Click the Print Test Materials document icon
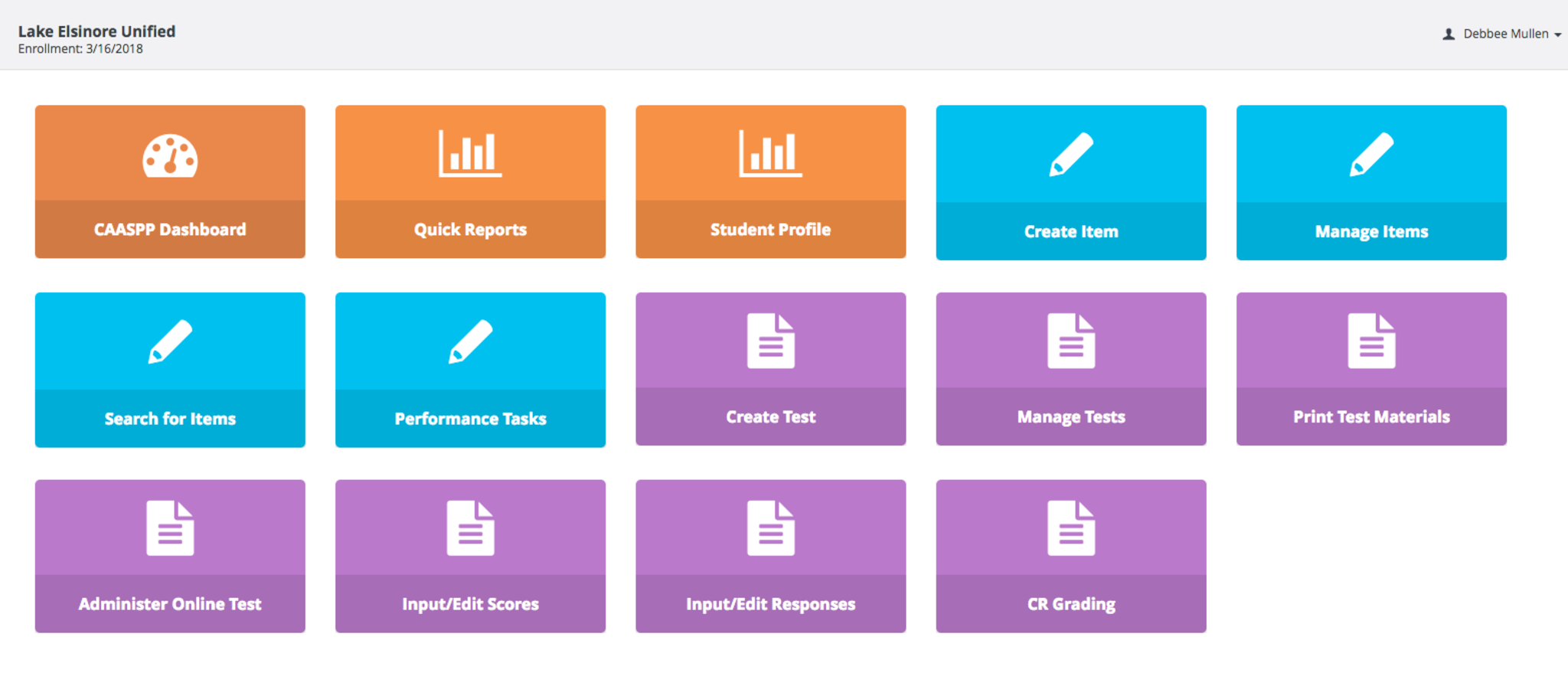The height and width of the screenshot is (699, 1568). [1370, 341]
